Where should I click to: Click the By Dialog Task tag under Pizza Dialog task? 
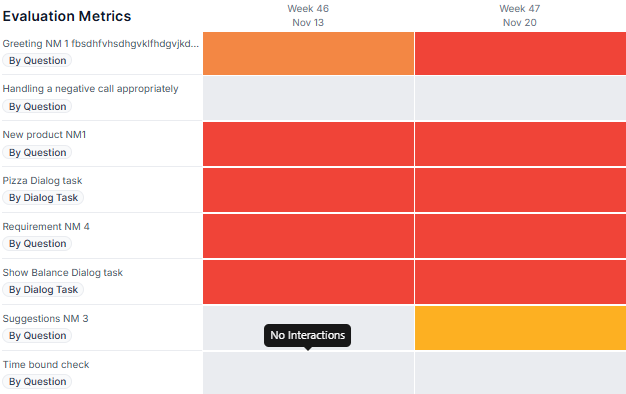[x=43, y=198]
